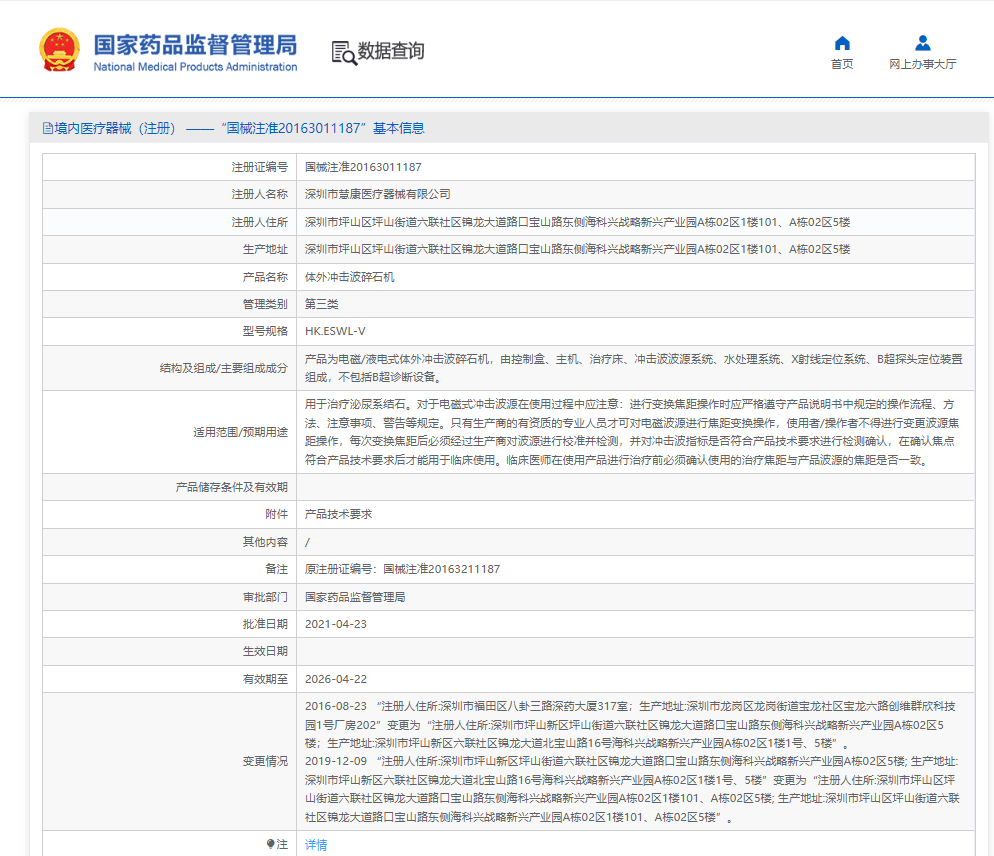Click the 首页 text label
The width and height of the screenshot is (994, 856).
tap(842, 64)
